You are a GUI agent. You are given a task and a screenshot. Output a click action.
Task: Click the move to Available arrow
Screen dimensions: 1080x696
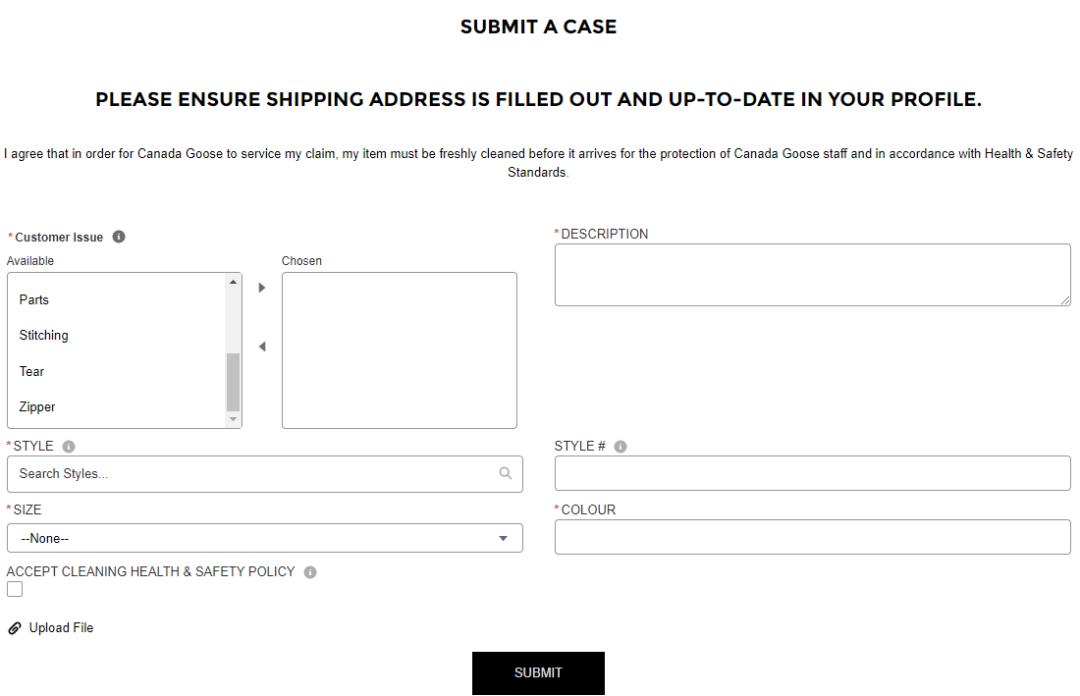[x=262, y=347]
